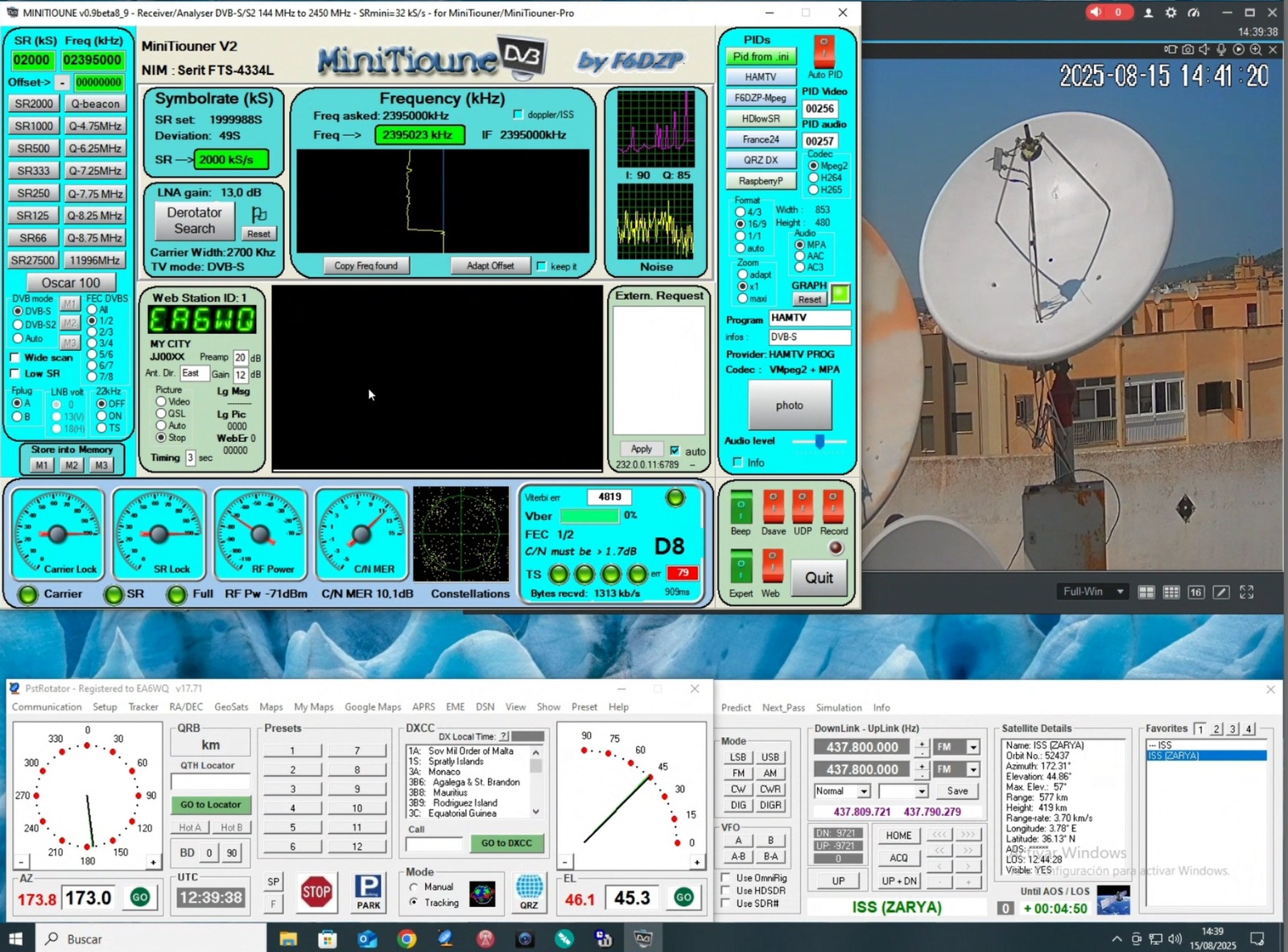1288x952 pixels.
Task: Flip the UDP switch in MiniTioune
Action: click(x=803, y=507)
